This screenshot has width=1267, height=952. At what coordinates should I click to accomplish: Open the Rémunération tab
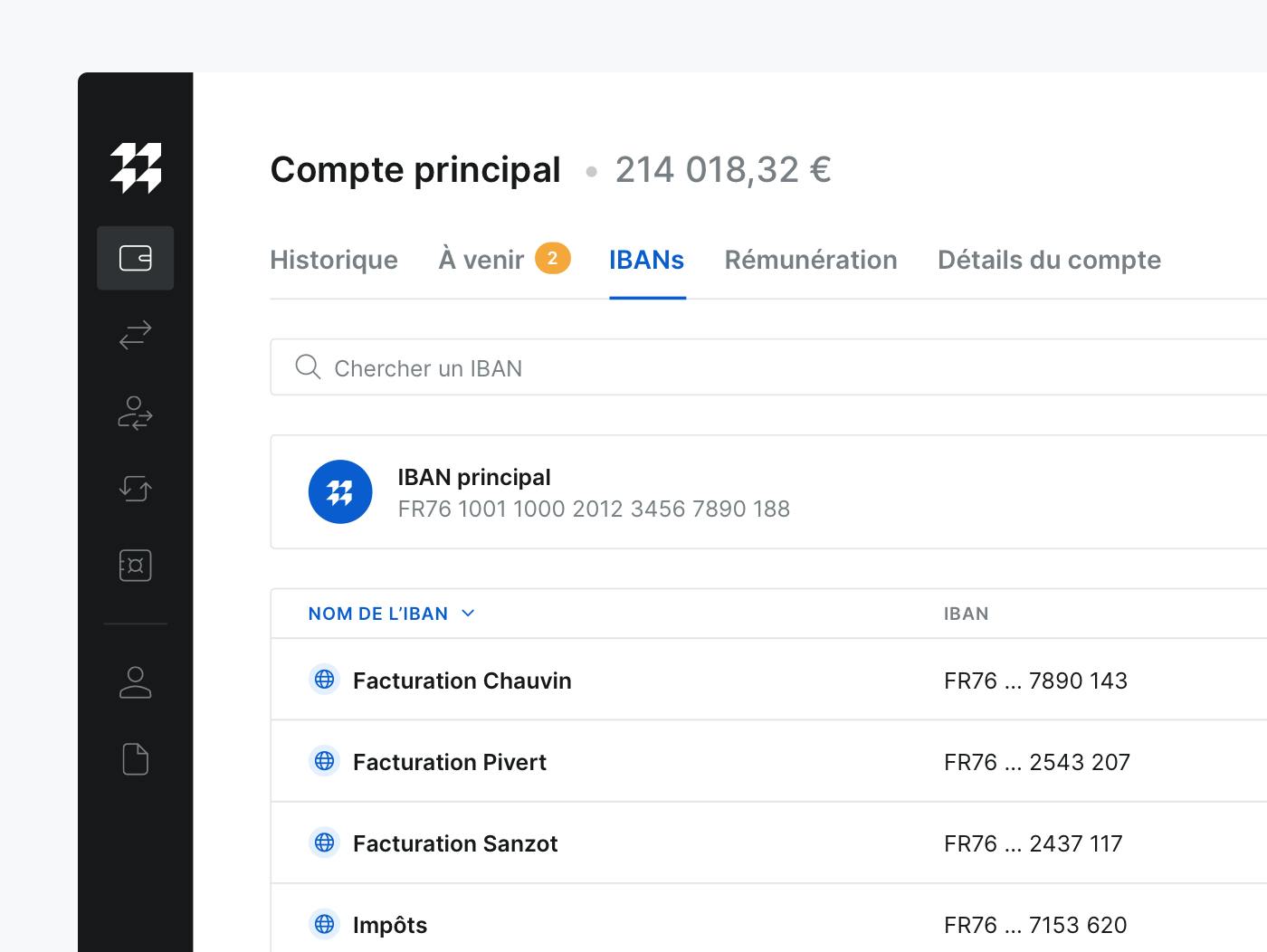click(811, 260)
